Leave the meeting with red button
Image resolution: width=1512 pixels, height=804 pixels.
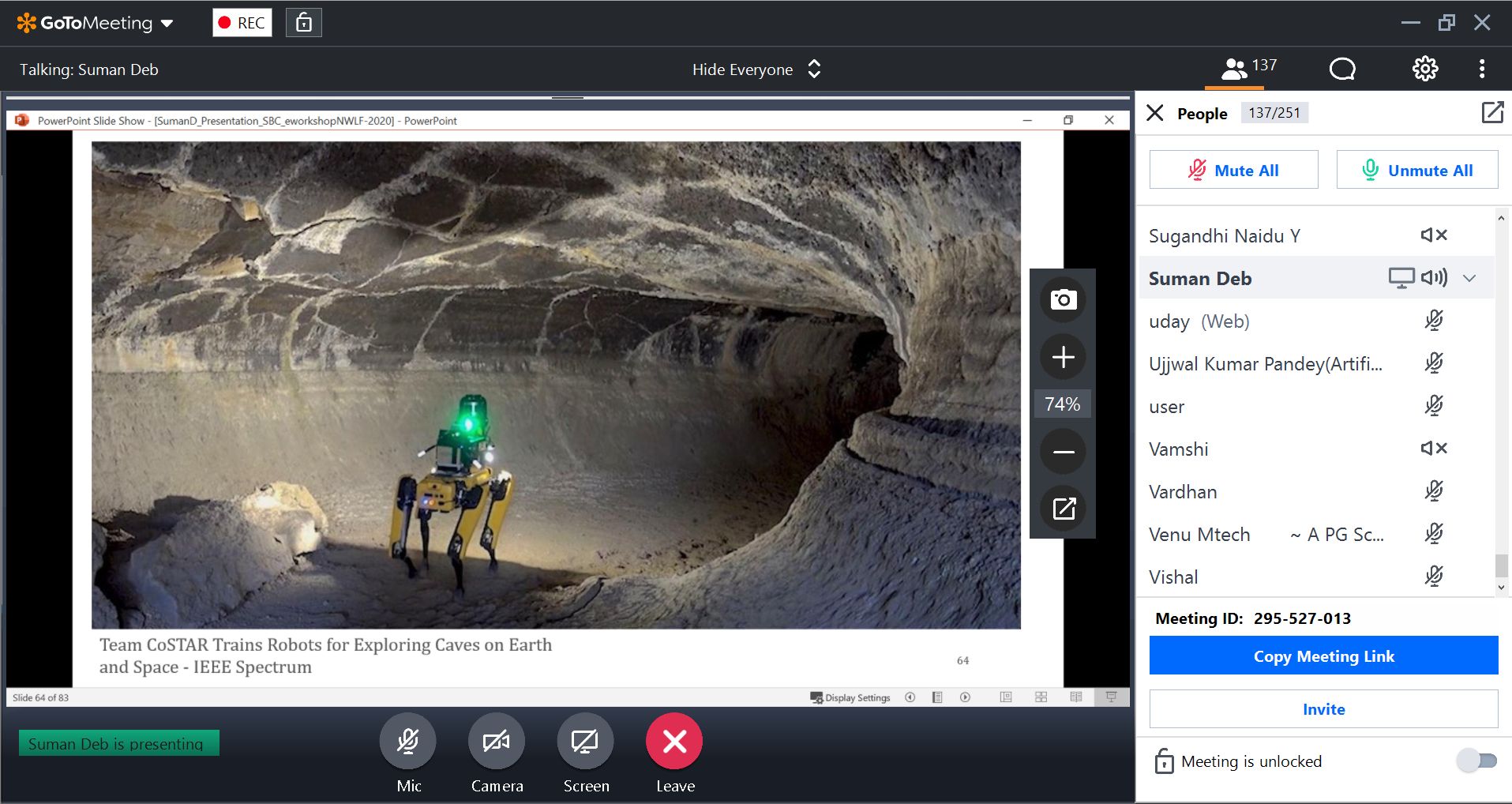click(674, 742)
